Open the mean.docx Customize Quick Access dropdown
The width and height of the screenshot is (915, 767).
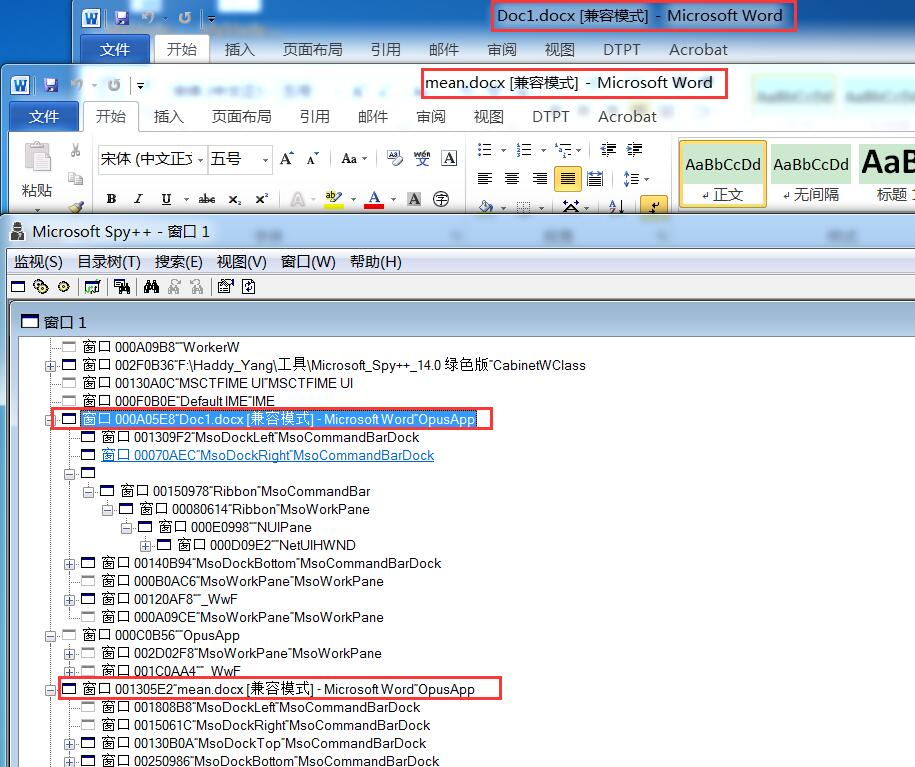[141, 86]
